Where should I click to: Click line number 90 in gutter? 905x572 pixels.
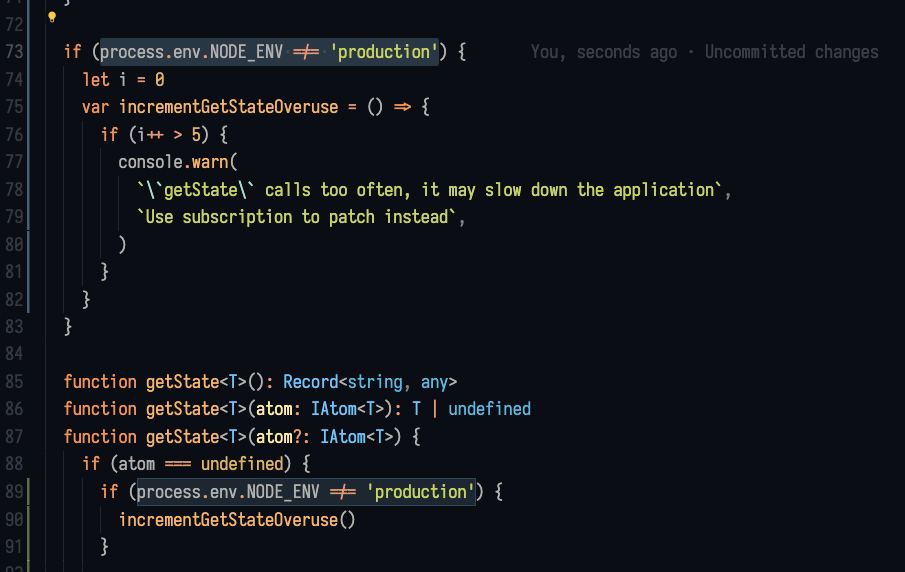[x=14, y=519]
